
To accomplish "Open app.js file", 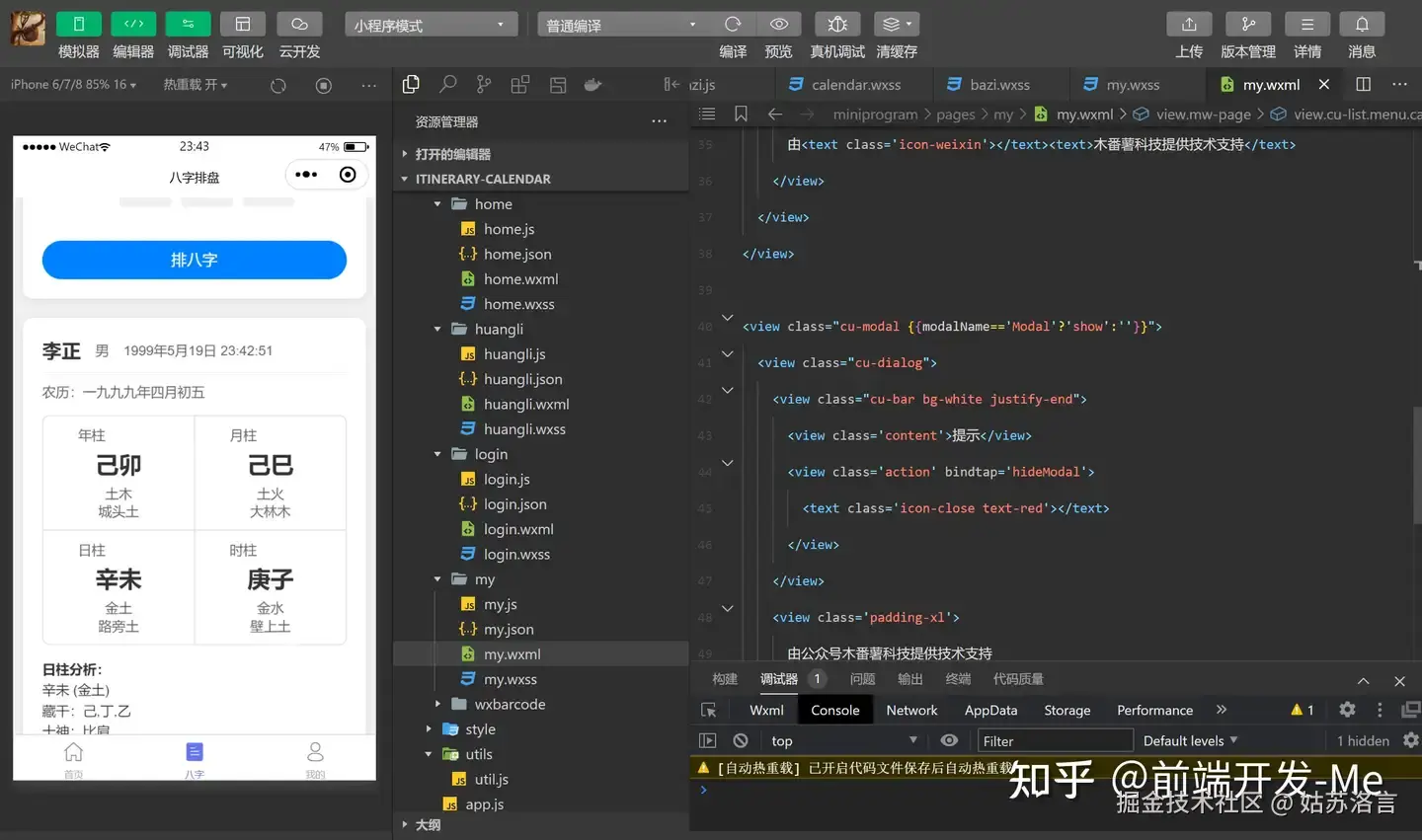I will click(484, 804).
